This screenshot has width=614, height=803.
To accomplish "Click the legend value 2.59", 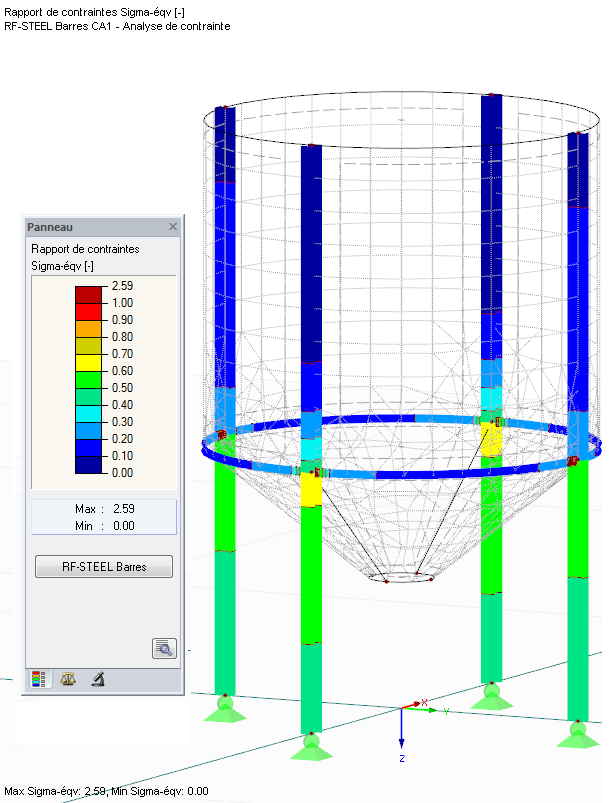I will pos(122,286).
